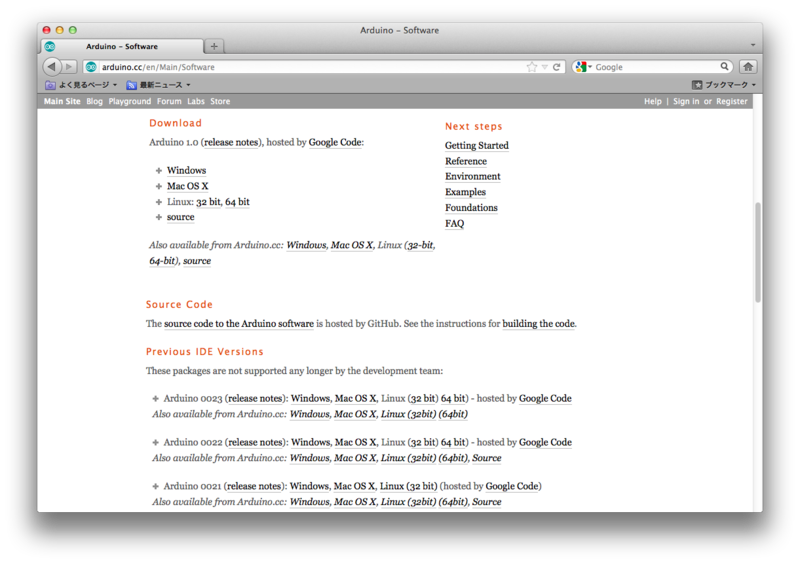Image resolution: width=800 pixels, height=564 pixels.
Task: Open source code to the Arduino software link
Action: coord(239,324)
